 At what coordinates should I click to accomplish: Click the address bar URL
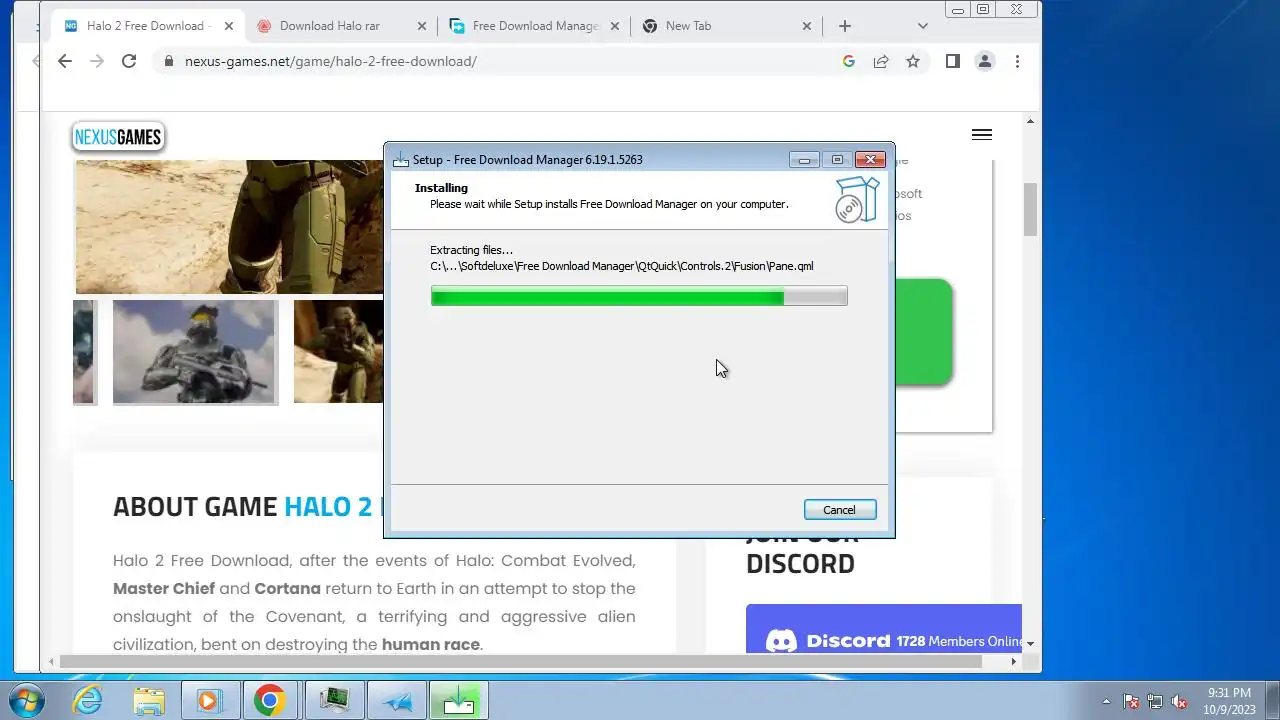click(x=331, y=61)
